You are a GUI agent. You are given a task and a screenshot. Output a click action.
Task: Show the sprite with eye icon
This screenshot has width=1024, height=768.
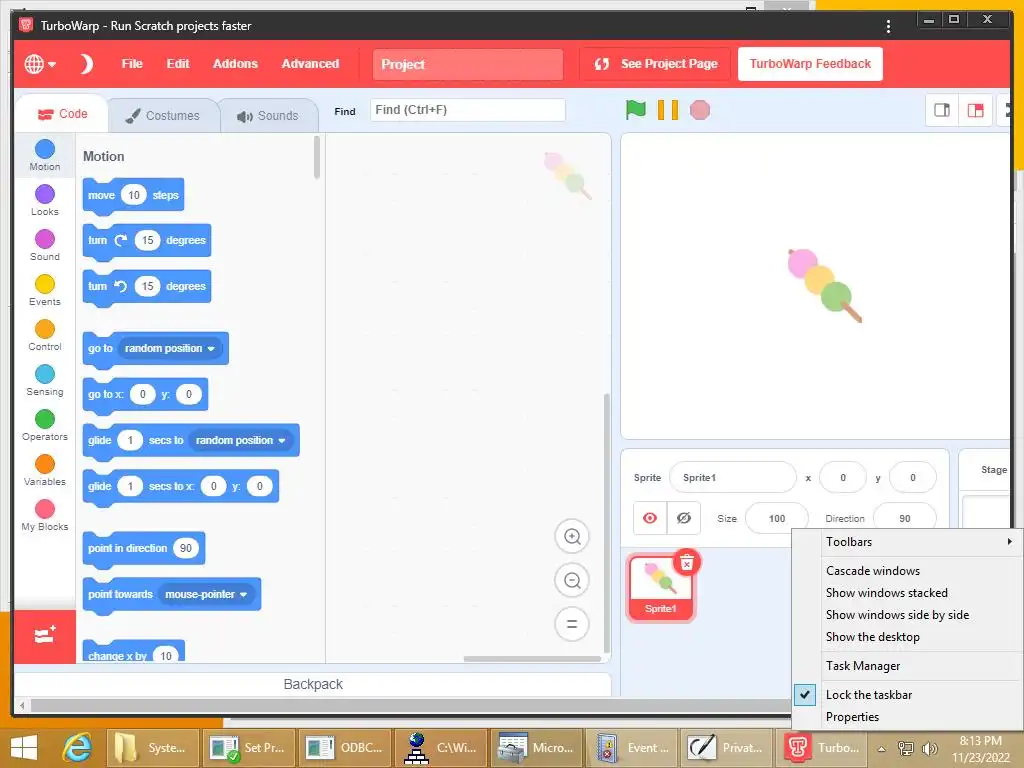point(650,518)
